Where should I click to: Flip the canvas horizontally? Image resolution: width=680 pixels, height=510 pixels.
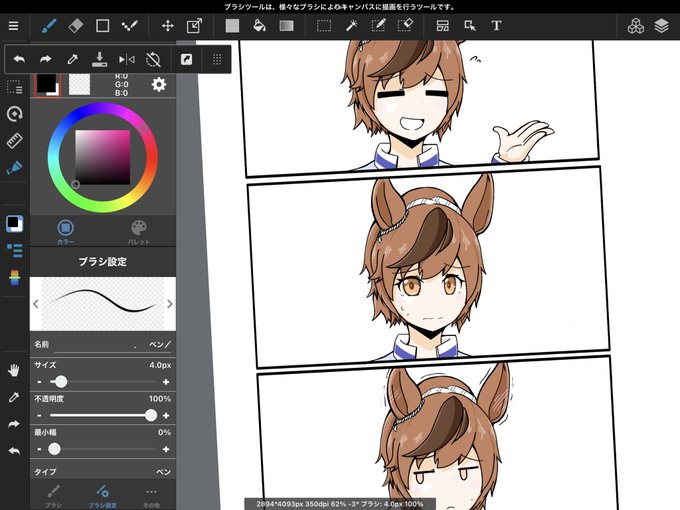pyautogui.click(x=126, y=59)
